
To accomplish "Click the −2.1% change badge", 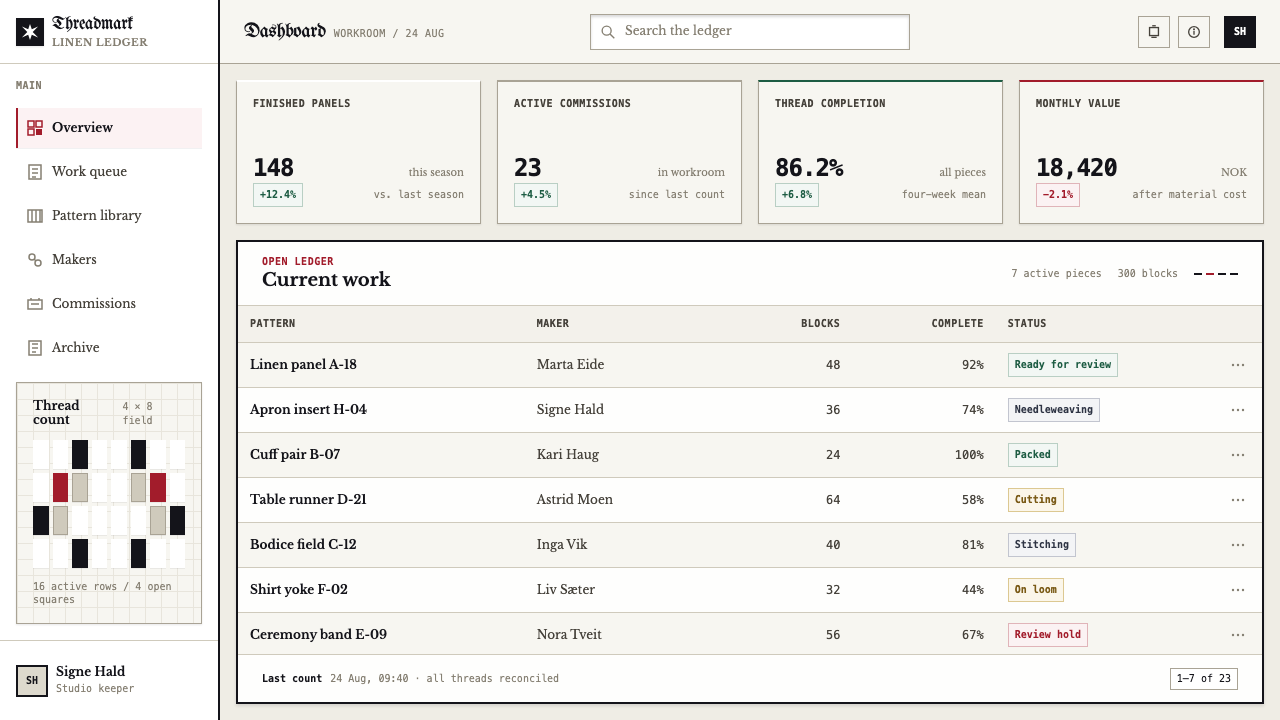I will click(x=1057, y=195).
